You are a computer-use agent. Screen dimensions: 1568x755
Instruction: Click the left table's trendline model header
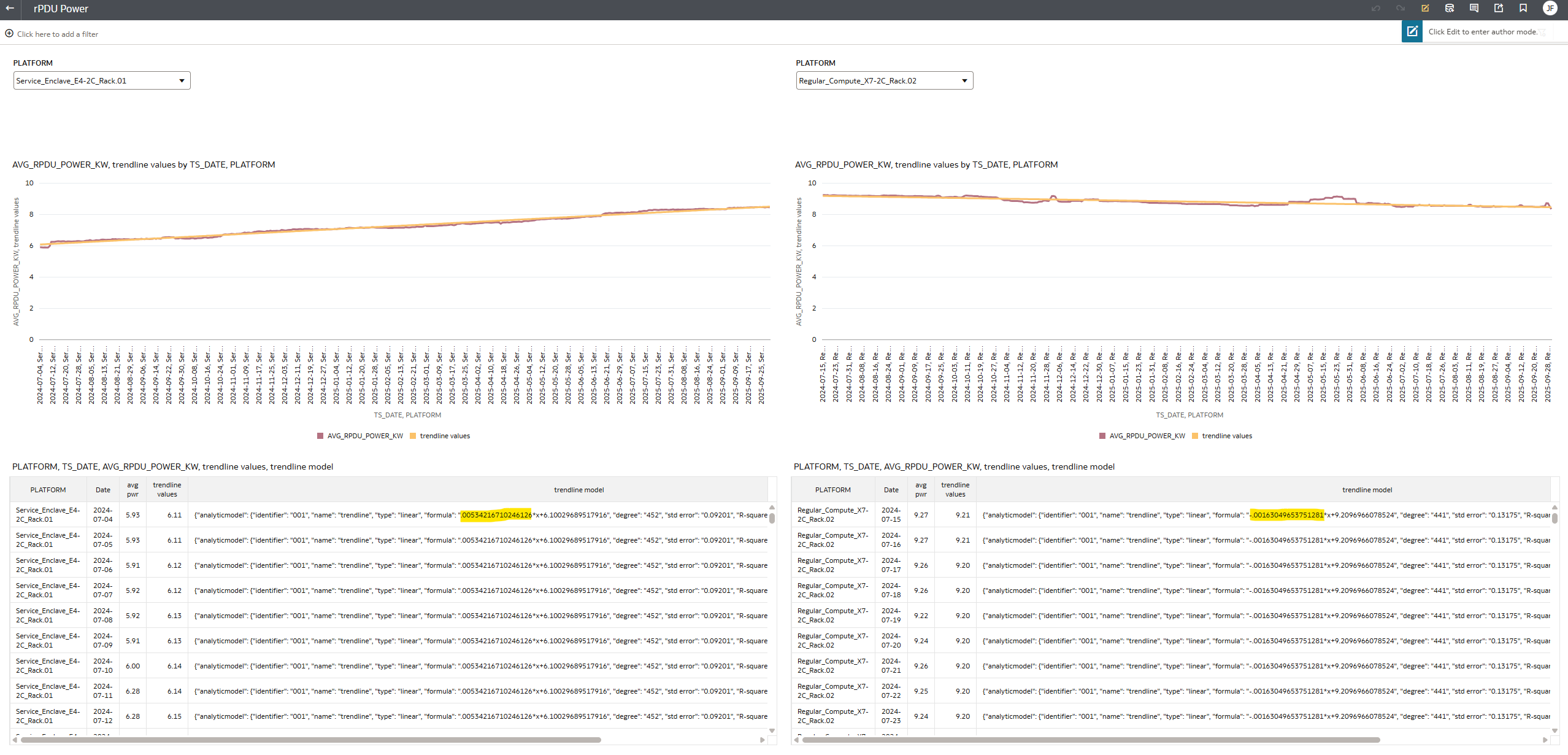pos(578,490)
